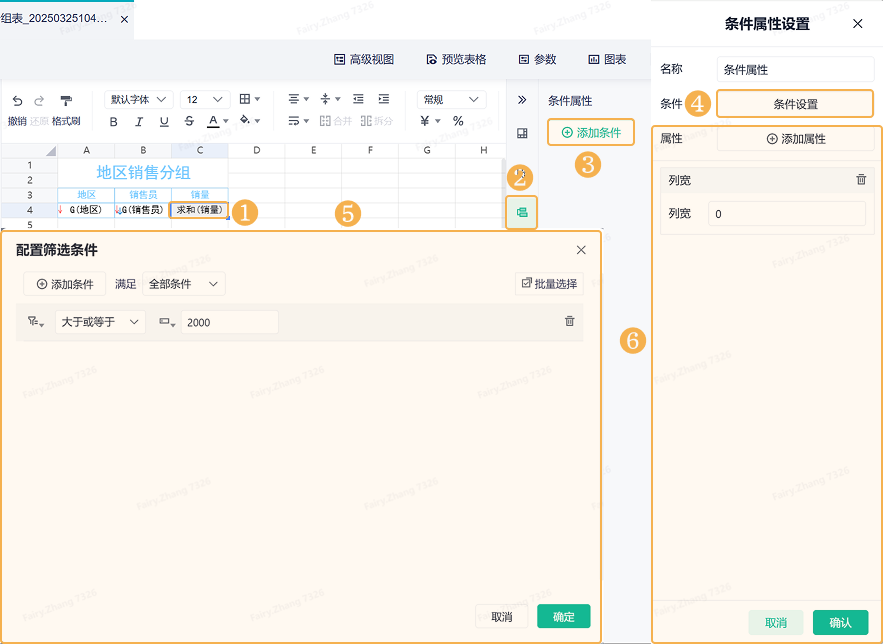Open the 默认字体 font dropdown
Image resolution: width=883 pixels, height=644 pixels.
pos(139,100)
